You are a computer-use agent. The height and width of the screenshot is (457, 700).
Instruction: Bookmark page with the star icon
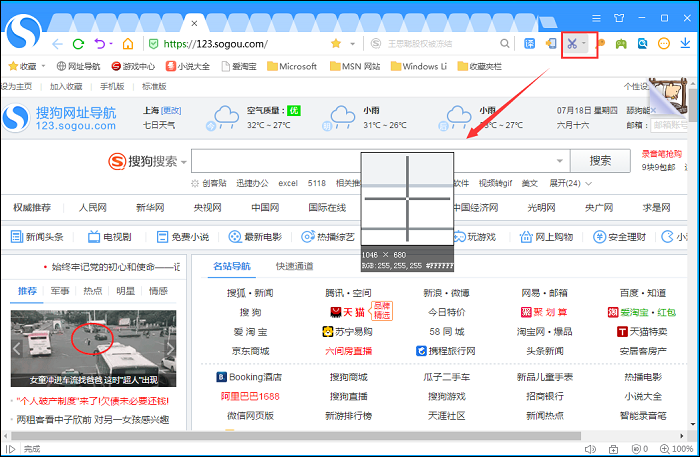336,43
